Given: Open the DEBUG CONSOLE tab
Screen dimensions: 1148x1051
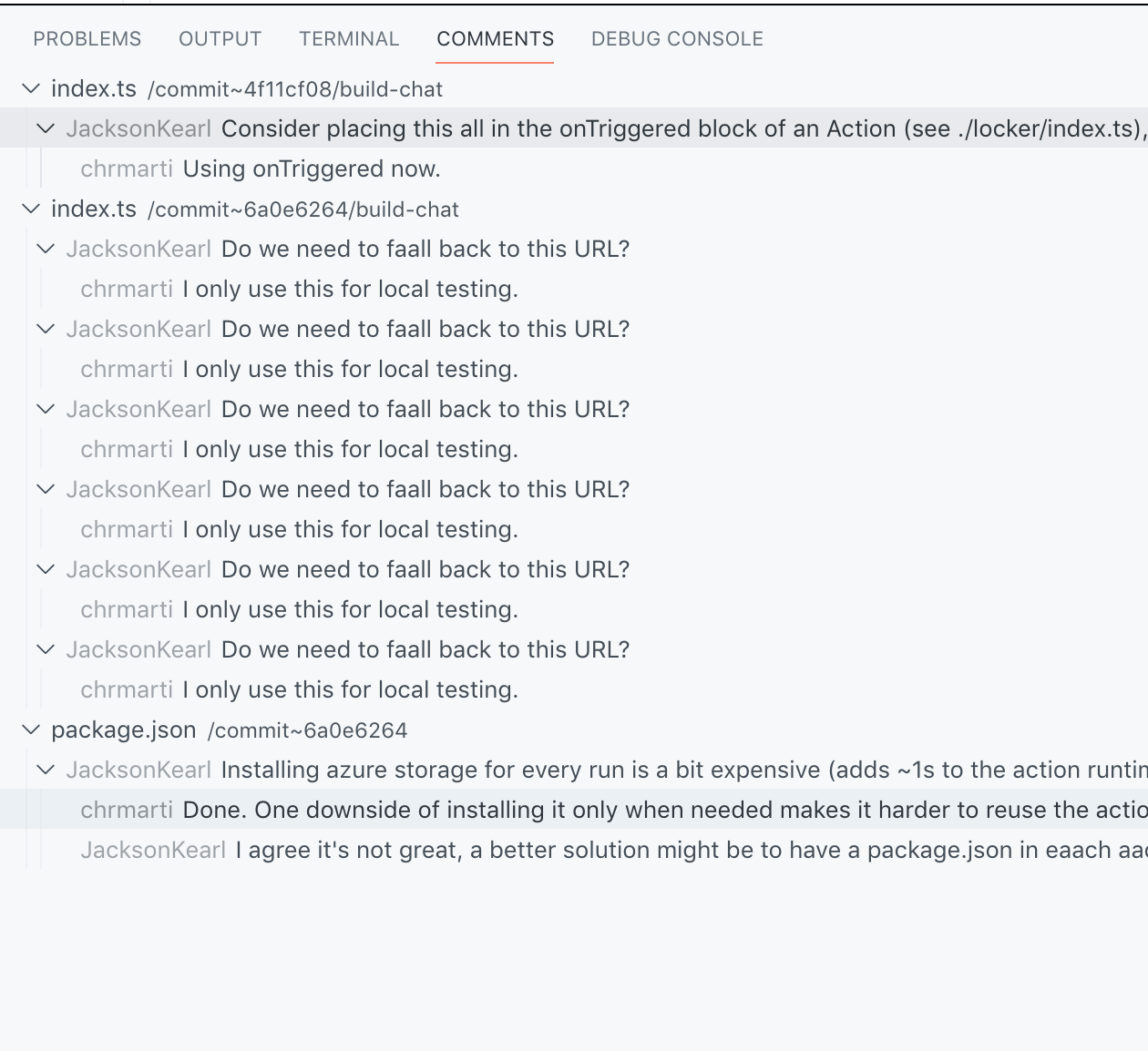Looking at the screenshot, I should tap(677, 38).
